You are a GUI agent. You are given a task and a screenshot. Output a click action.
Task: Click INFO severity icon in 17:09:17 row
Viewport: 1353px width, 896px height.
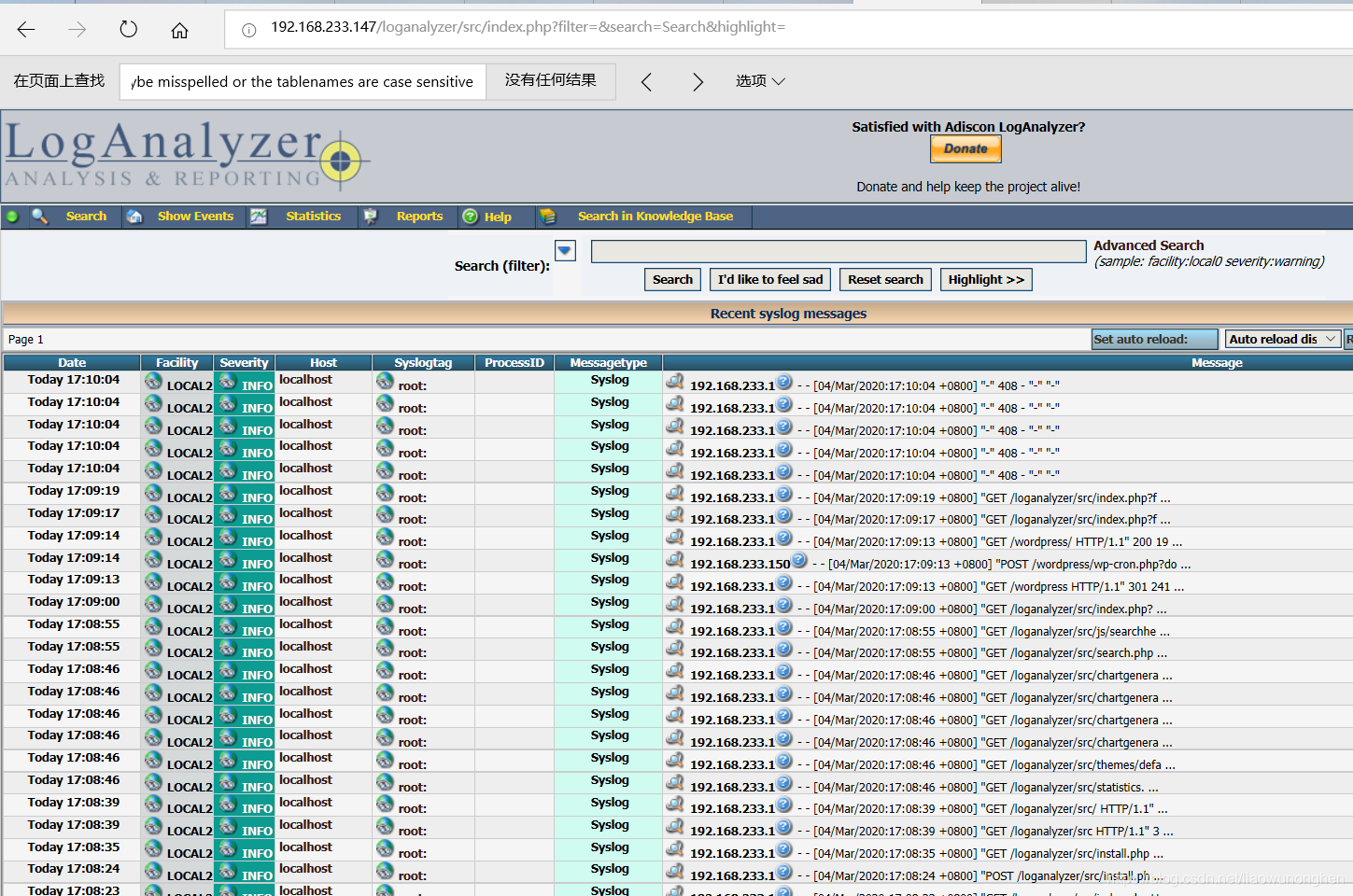pos(228,514)
